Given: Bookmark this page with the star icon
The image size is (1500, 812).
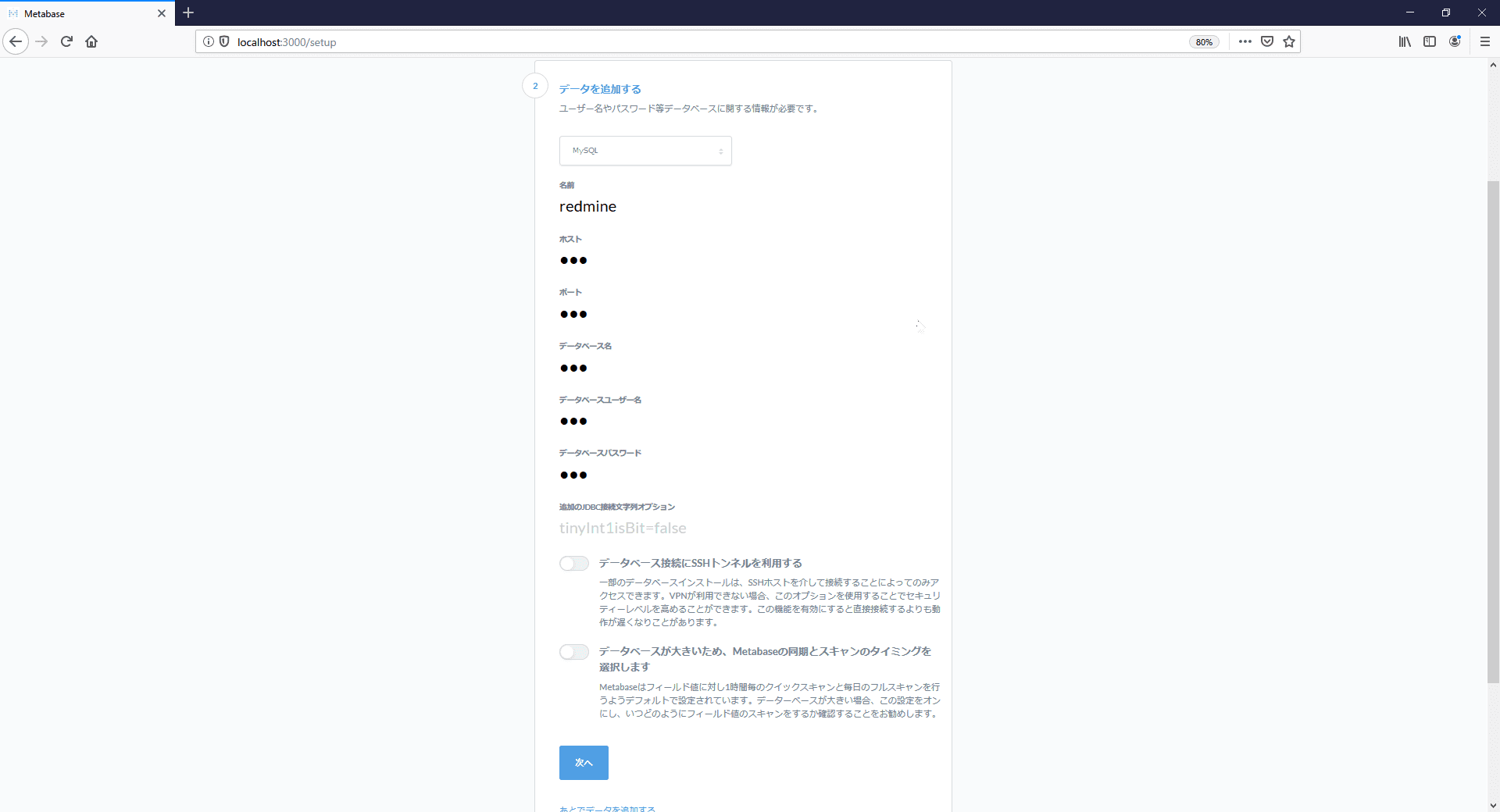Looking at the screenshot, I should (x=1289, y=41).
